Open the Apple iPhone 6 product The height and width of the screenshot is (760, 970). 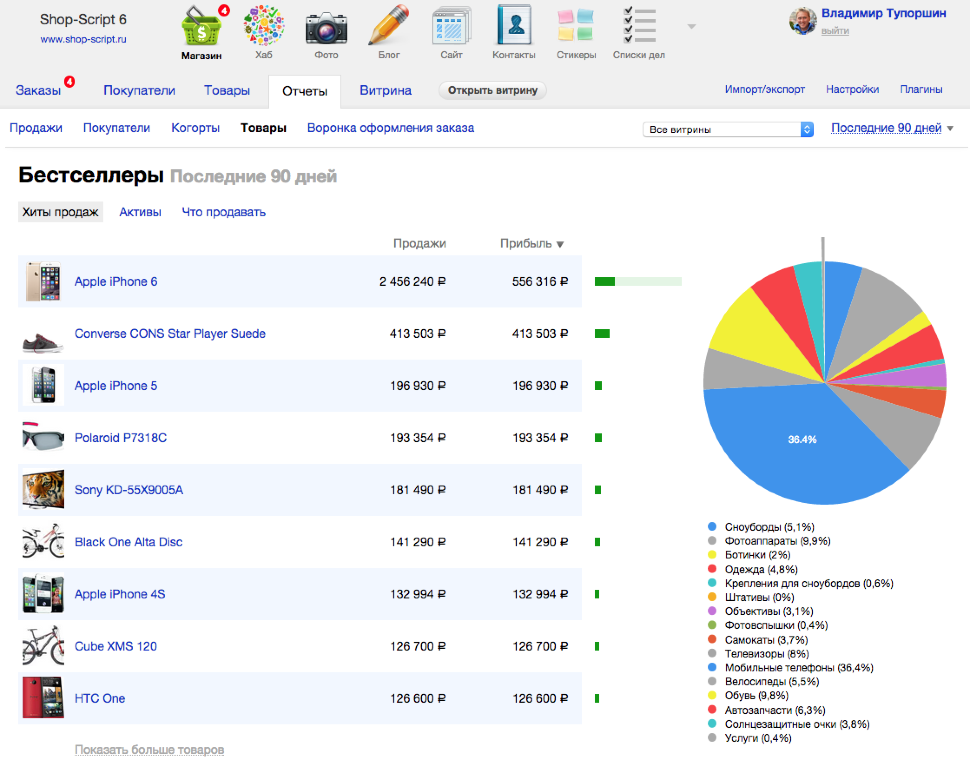click(x=116, y=281)
